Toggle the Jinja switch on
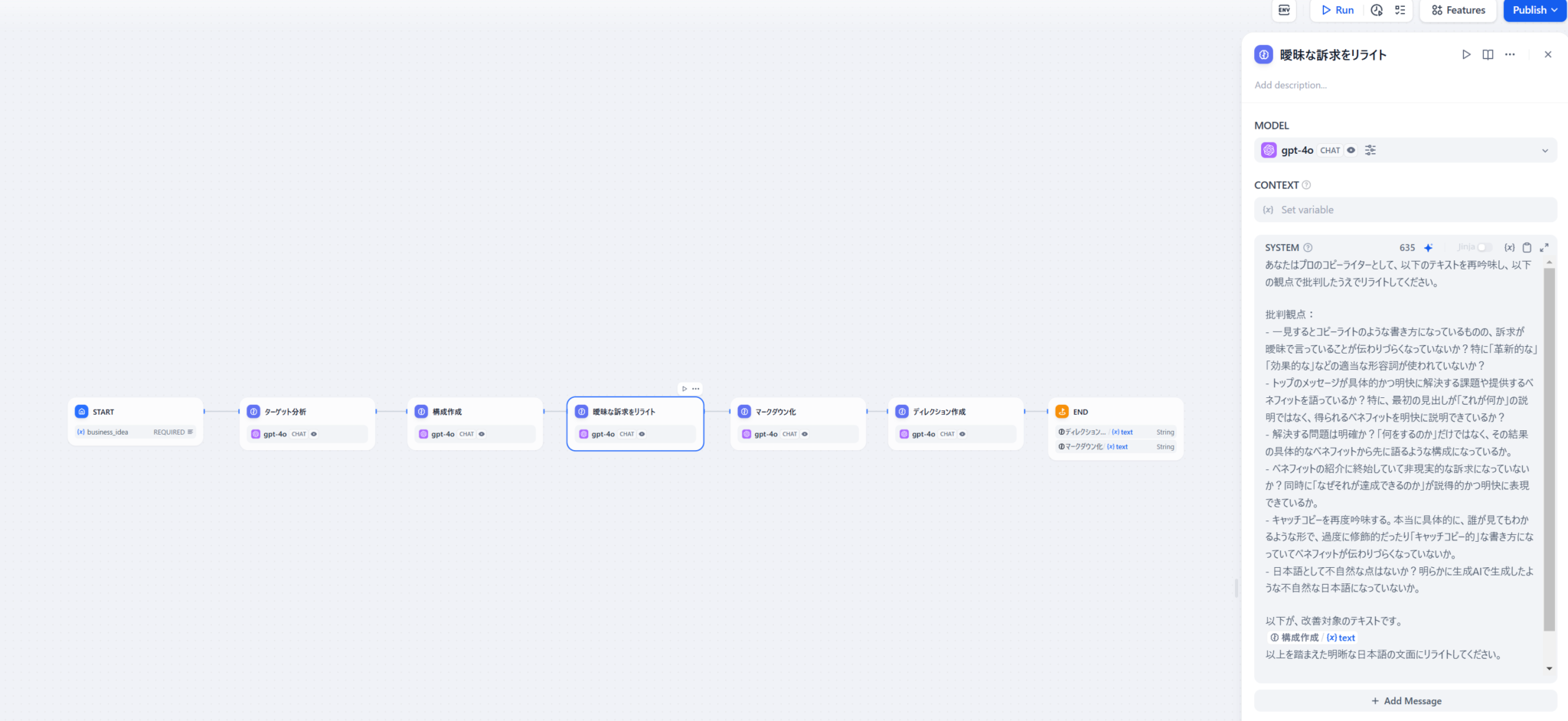The height and width of the screenshot is (721, 1568). pyautogui.click(x=1484, y=247)
